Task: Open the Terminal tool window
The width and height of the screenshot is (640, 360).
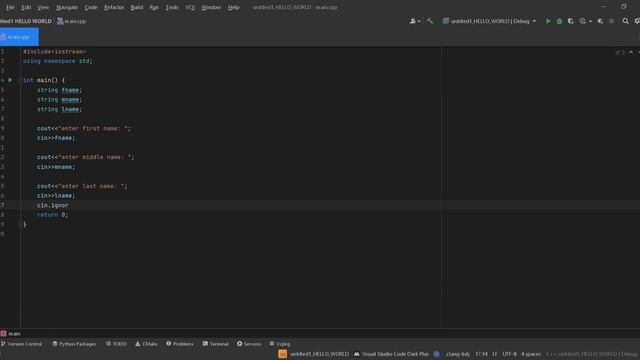Action: click(216, 344)
